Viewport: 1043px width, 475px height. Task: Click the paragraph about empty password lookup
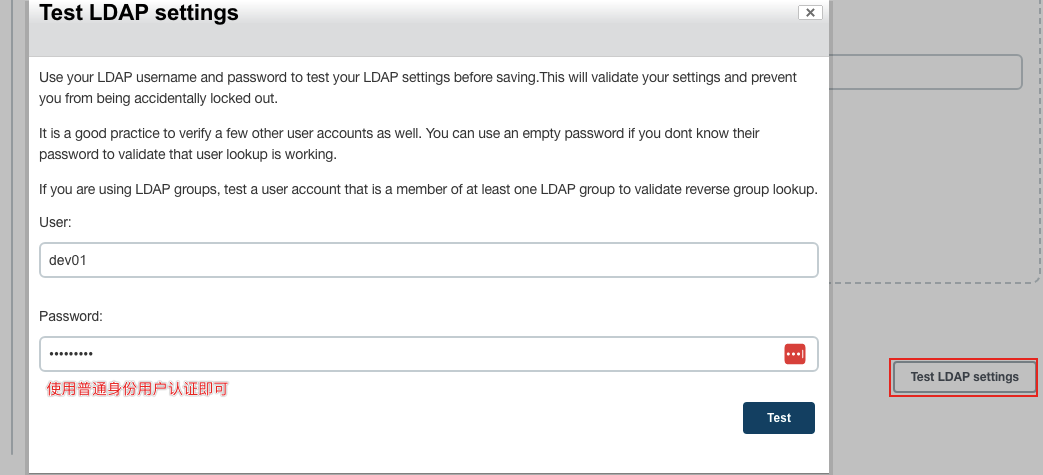[x=399, y=144]
